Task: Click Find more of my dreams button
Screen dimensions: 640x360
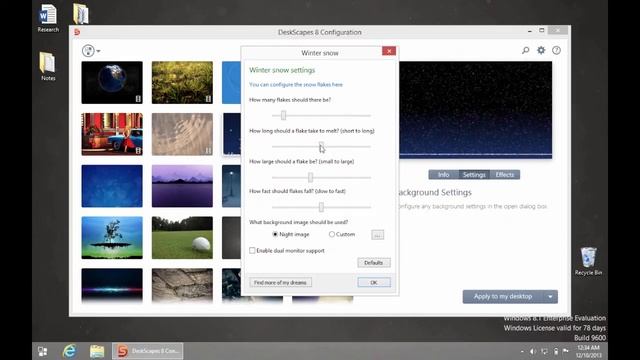Action: point(280,282)
